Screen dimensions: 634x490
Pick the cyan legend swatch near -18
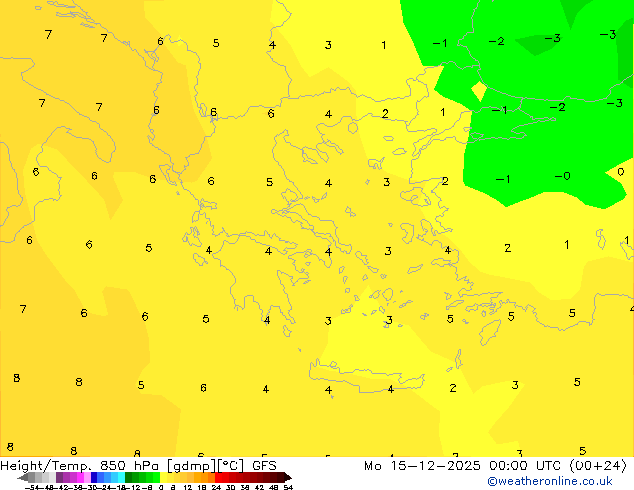[x=122, y=477]
